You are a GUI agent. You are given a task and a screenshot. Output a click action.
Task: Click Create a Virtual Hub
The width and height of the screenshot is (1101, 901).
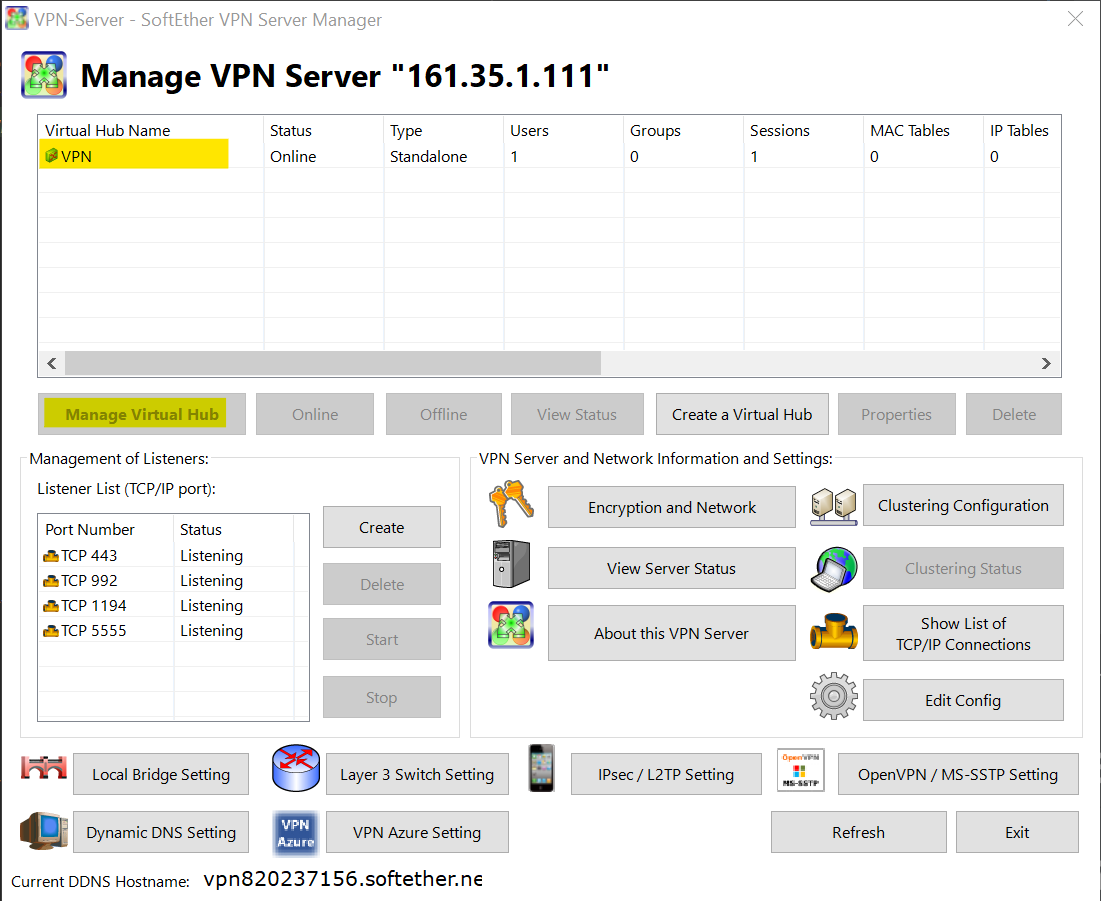(x=742, y=414)
